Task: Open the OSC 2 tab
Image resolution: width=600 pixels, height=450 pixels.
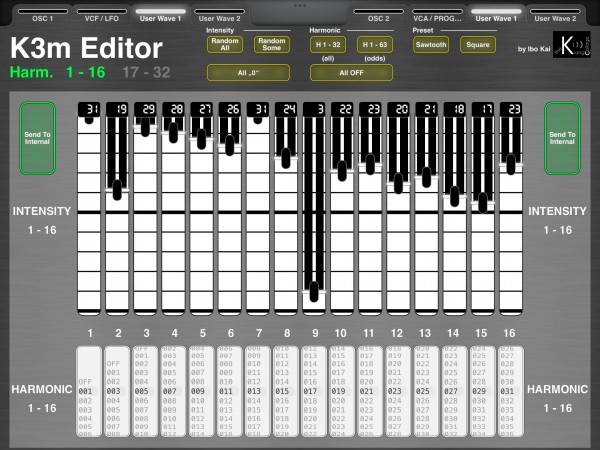Action: (x=378, y=16)
